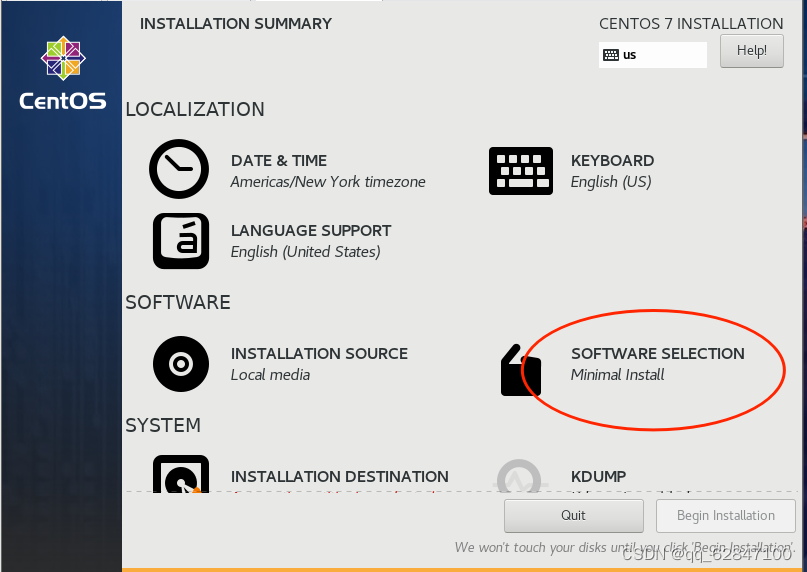Click the Installation Source disc icon

click(181, 364)
